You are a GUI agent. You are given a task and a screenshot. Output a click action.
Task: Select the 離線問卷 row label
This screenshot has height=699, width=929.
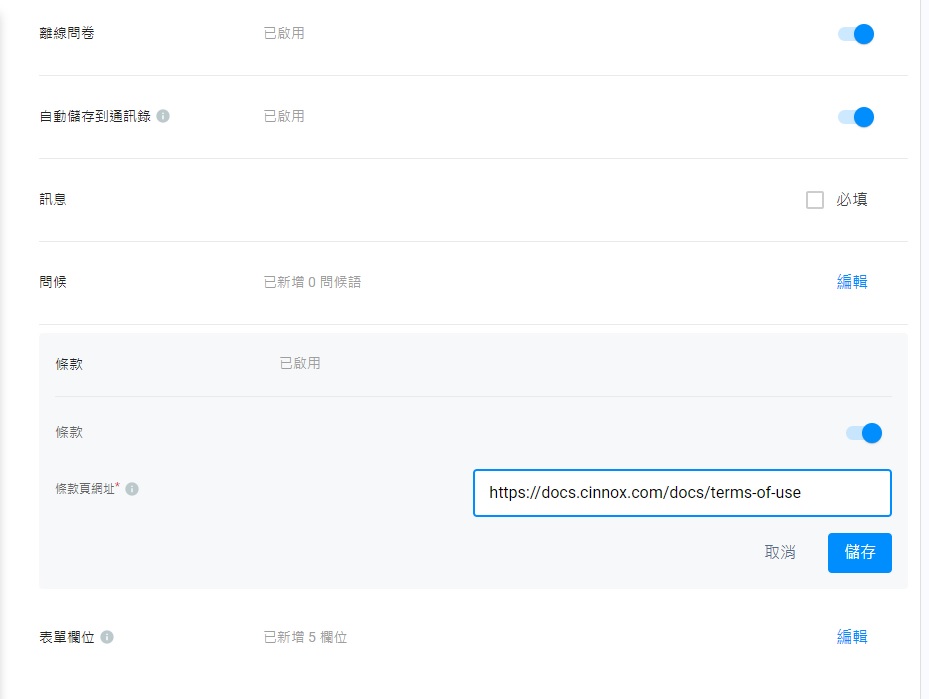point(67,34)
